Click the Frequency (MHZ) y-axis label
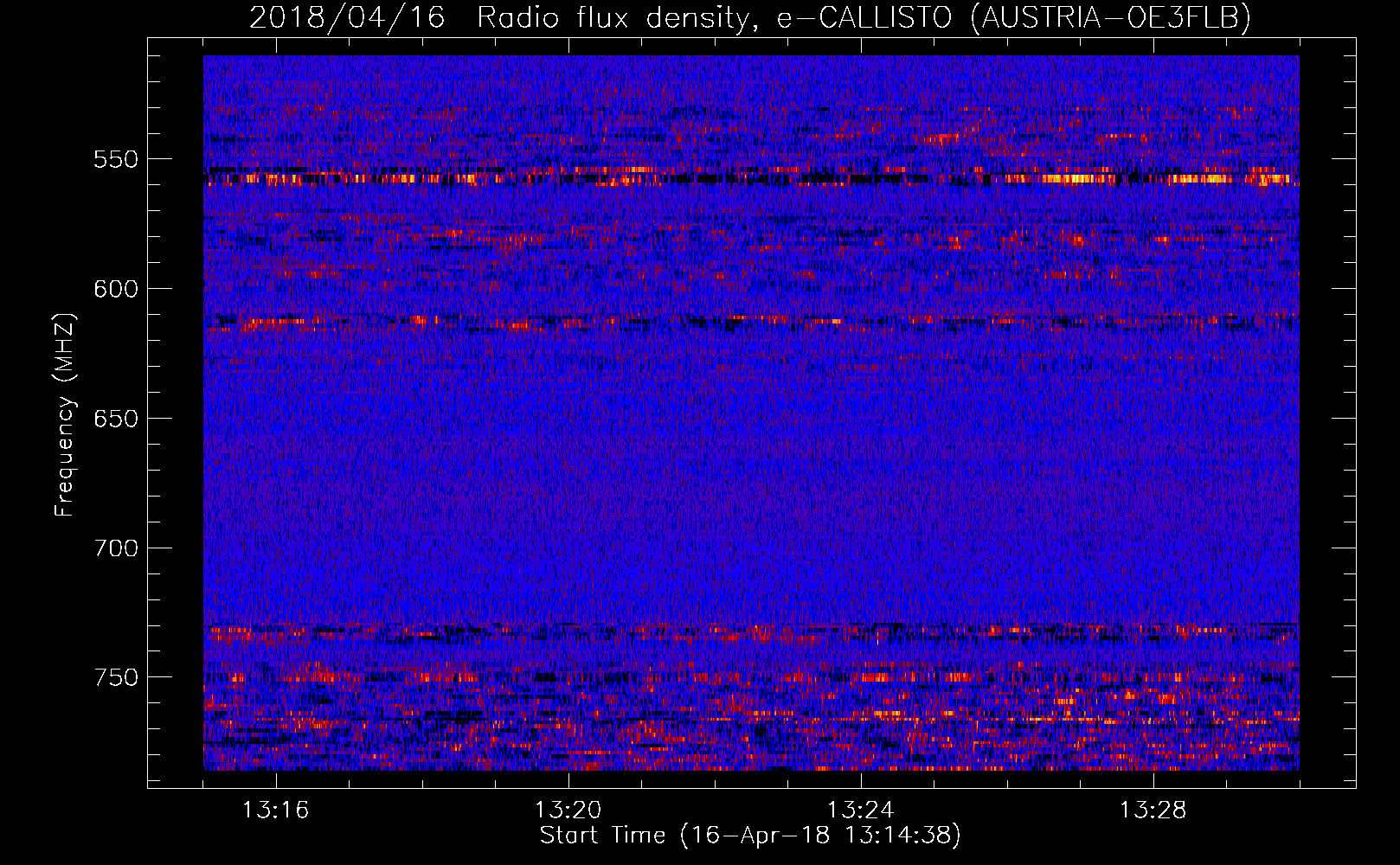1400x865 pixels. (x=65, y=415)
